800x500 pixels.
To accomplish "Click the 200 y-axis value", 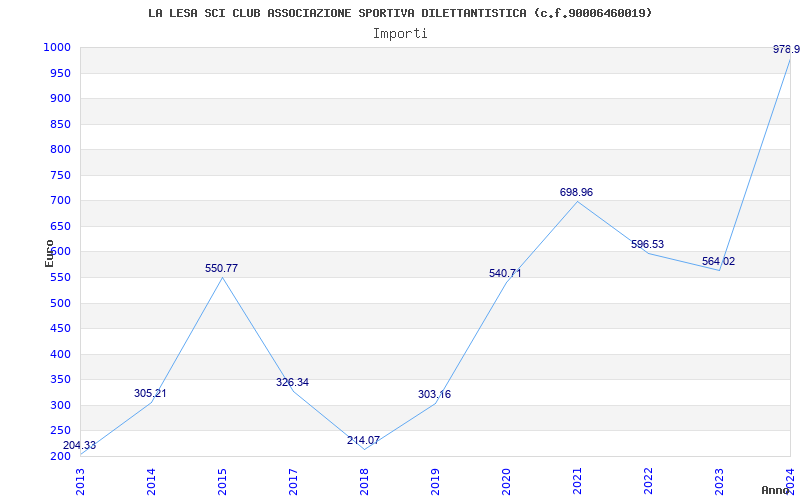I will [x=60, y=456].
